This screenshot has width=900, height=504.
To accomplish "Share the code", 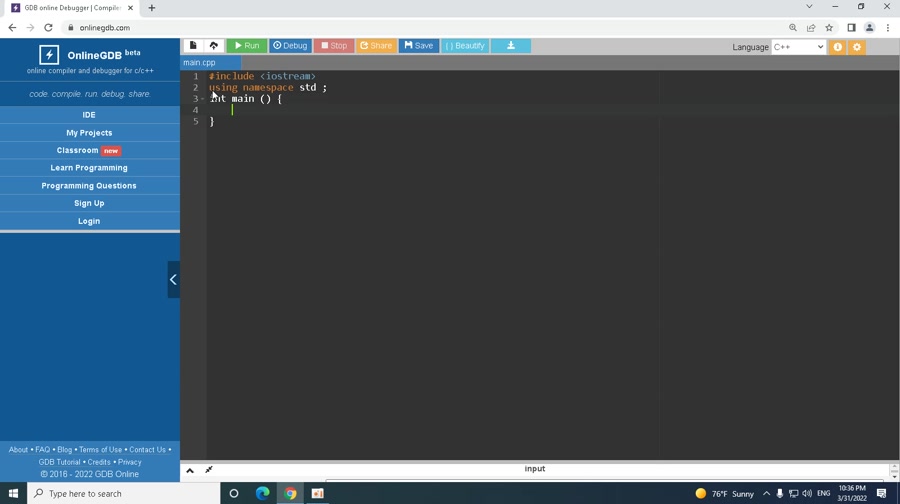I will [x=377, y=46].
